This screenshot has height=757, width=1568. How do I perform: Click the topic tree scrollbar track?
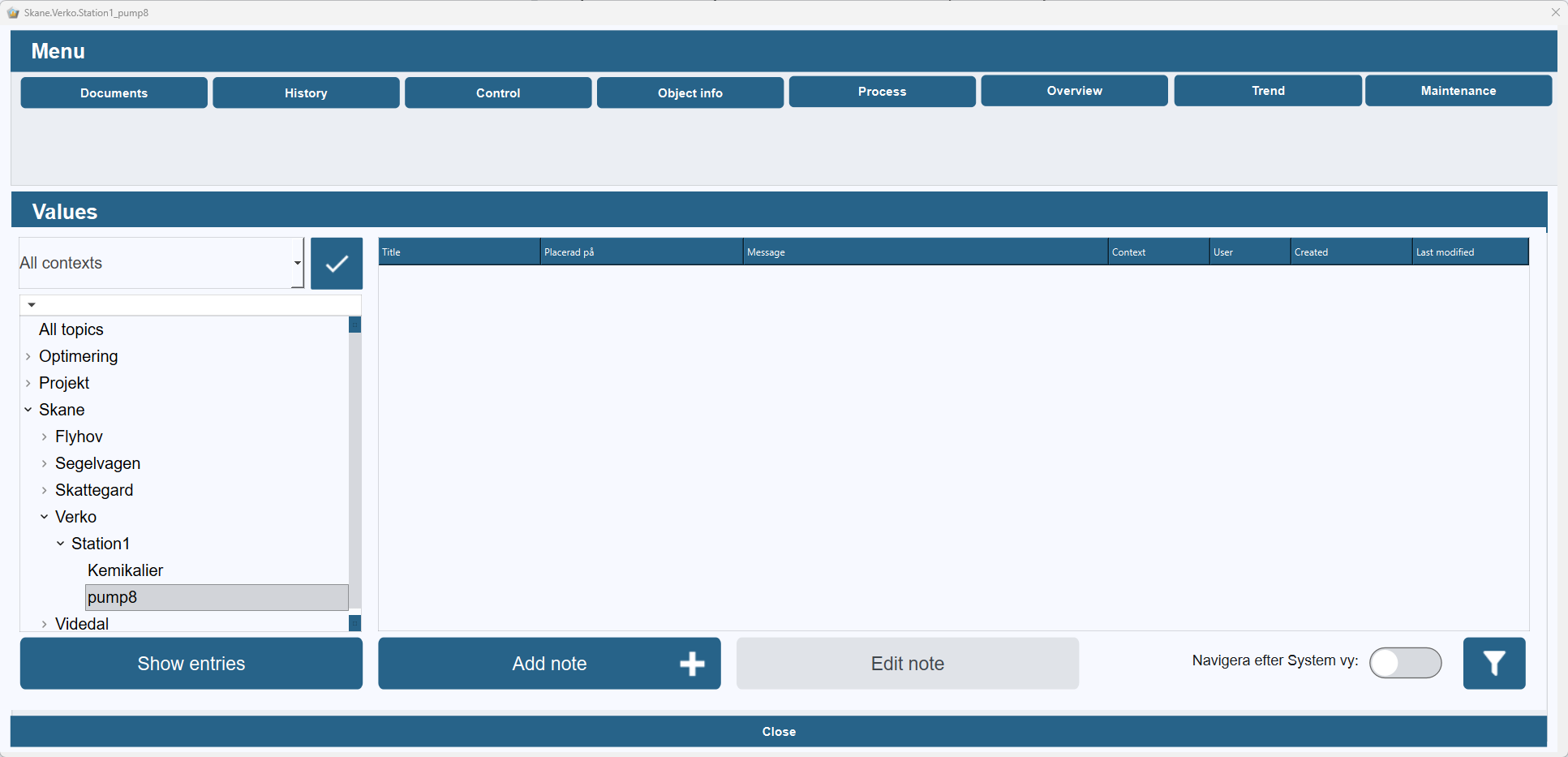[354, 471]
